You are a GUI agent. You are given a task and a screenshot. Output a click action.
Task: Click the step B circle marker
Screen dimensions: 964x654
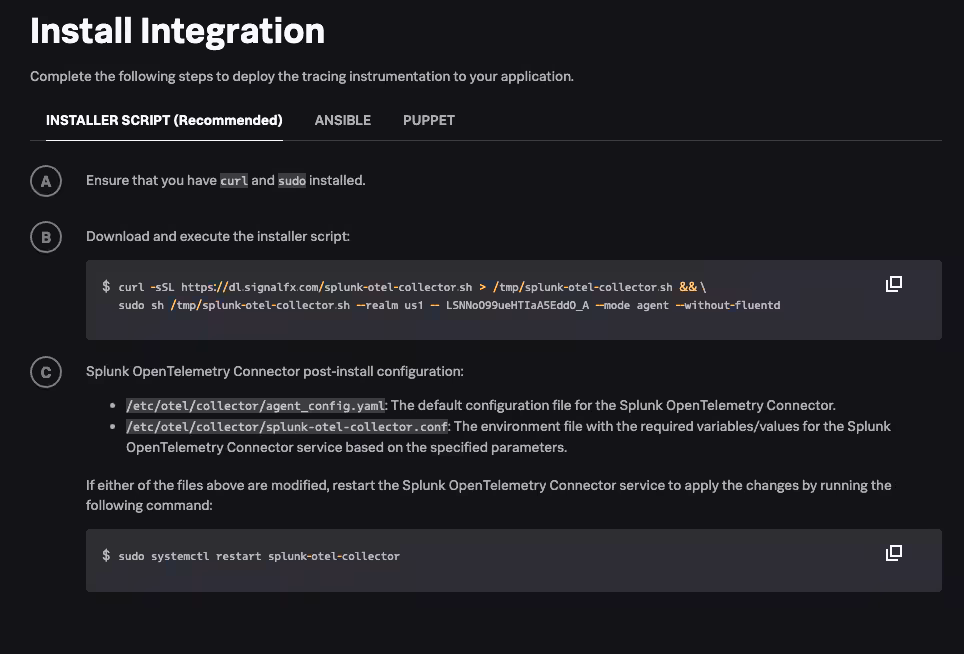pyautogui.click(x=45, y=237)
